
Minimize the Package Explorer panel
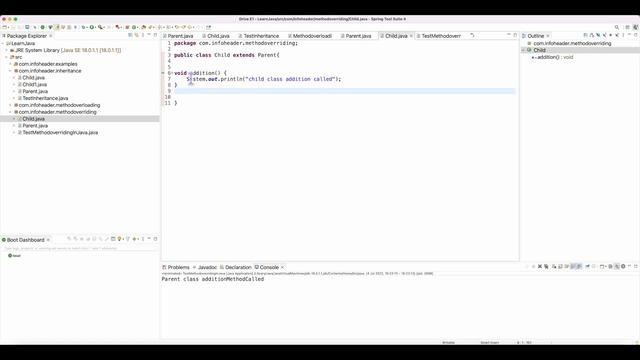point(149,35)
